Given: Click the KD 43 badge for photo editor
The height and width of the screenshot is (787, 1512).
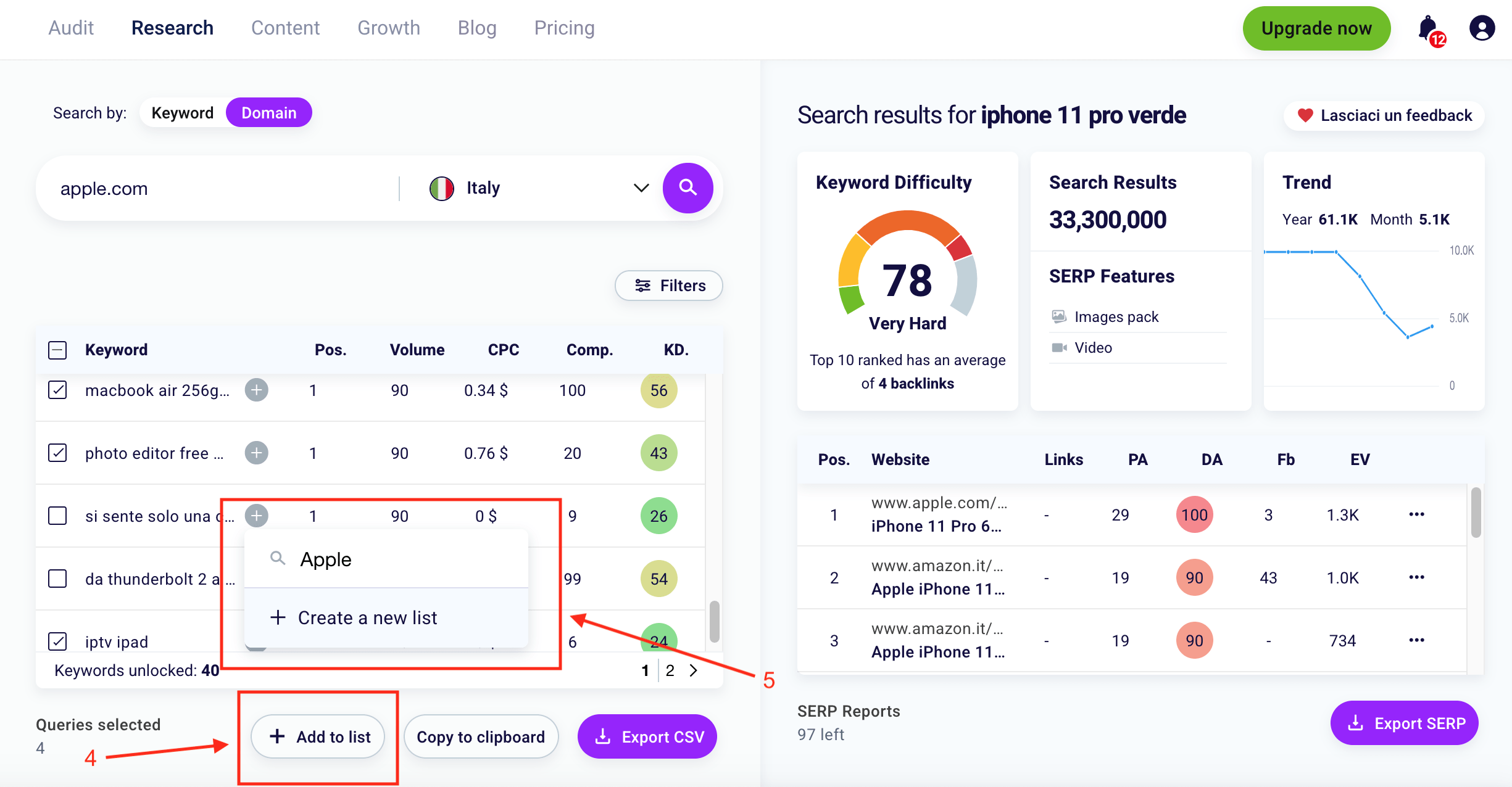Looking at the screenshot, I should (x=658, y=453).
